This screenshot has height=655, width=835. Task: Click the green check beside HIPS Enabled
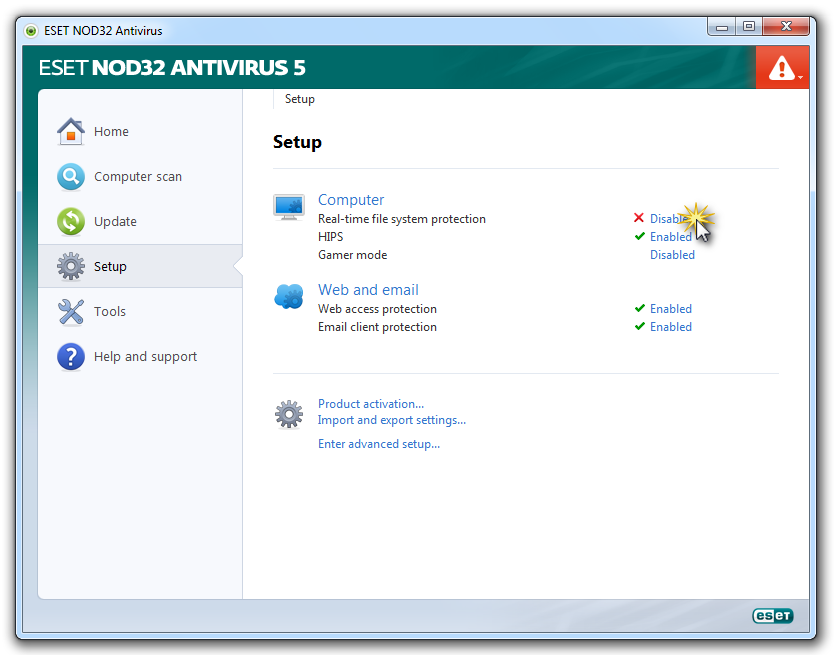[x=640, y=236]
